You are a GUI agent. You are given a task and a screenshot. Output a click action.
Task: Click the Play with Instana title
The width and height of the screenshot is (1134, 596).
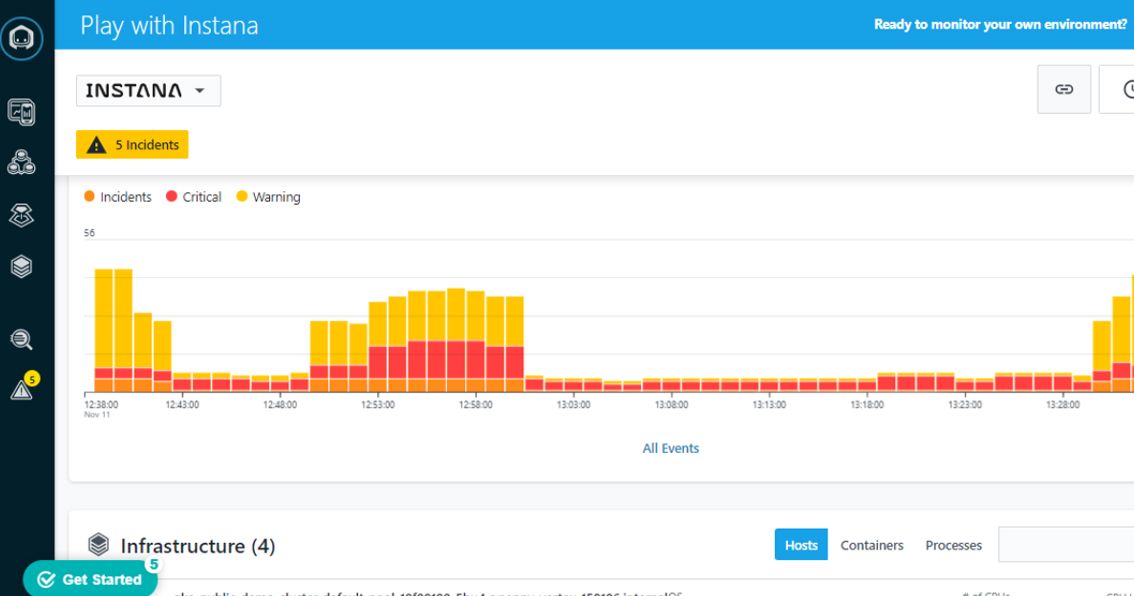(x=169, y=25)
